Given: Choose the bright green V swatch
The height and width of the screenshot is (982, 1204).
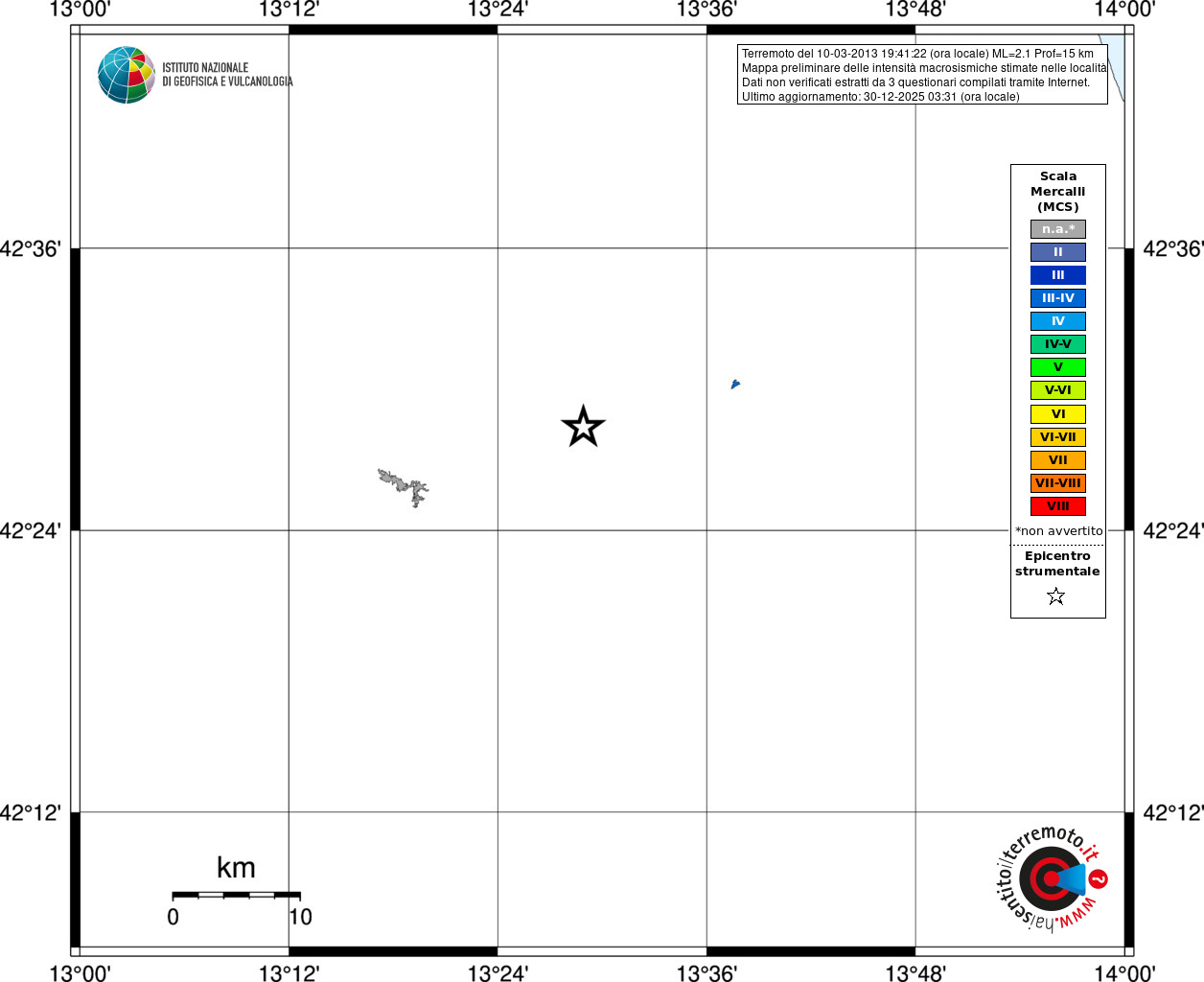Looking at the screenshot, I should coord(1058,367).
